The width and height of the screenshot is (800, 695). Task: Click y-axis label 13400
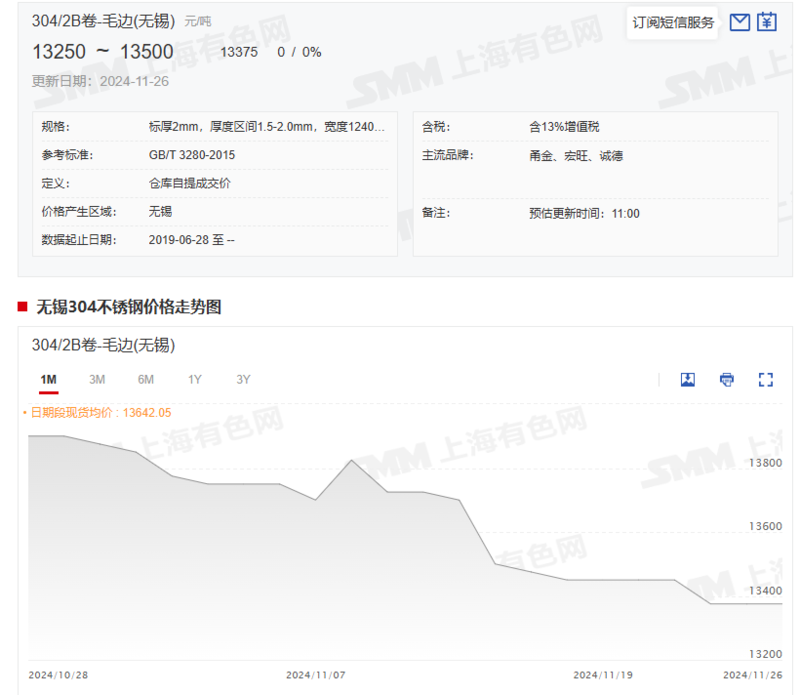click(765, 590)
